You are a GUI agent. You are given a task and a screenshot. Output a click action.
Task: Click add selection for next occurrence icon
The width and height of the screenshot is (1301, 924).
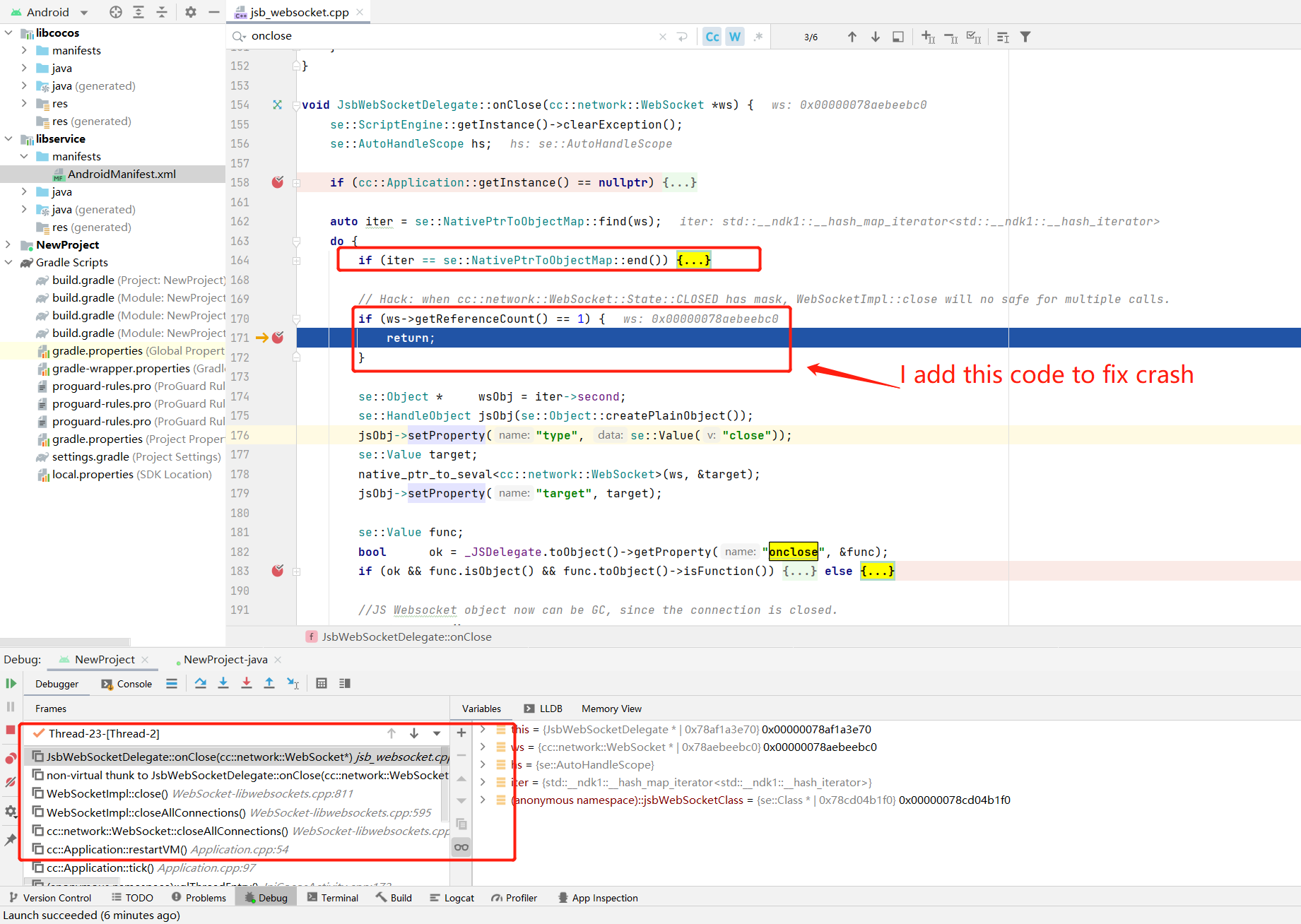point(929,37)
